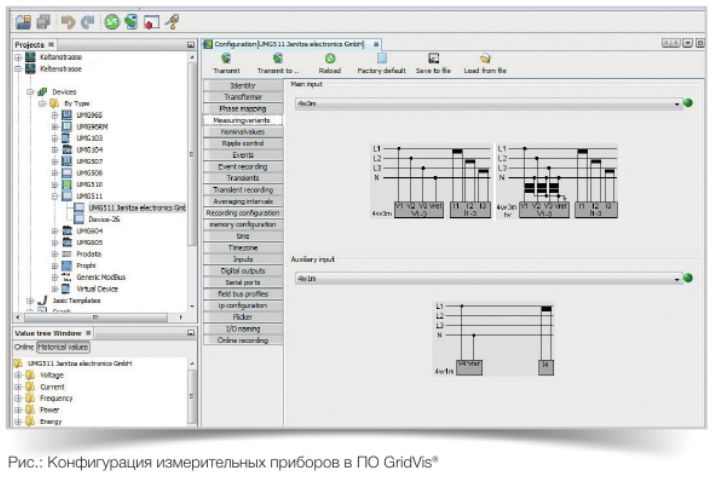
Task: Click the Reload configuration icon
Action: 330,59
